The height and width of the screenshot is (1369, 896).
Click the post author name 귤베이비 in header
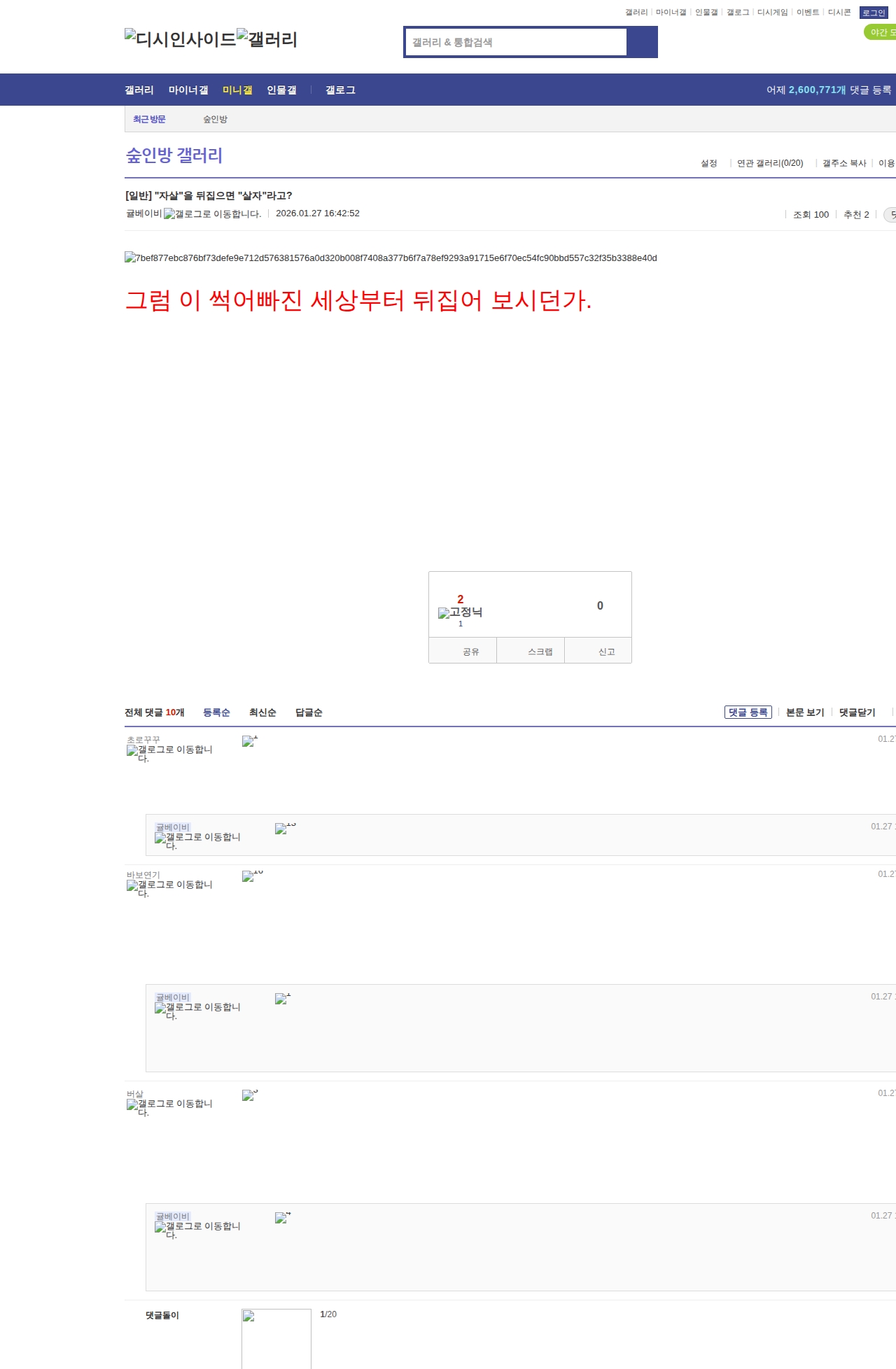143,213
